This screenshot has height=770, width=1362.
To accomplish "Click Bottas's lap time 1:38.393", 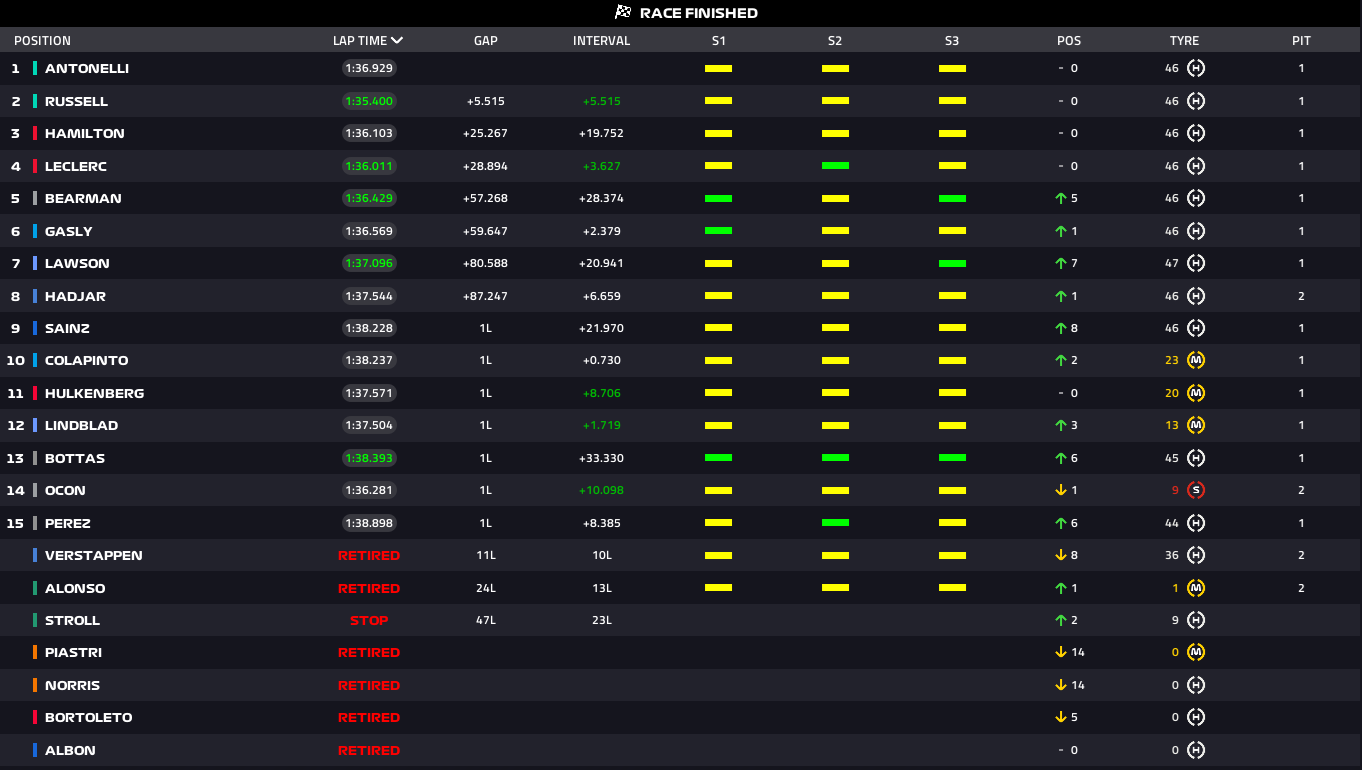I will [x=369, y=458].
